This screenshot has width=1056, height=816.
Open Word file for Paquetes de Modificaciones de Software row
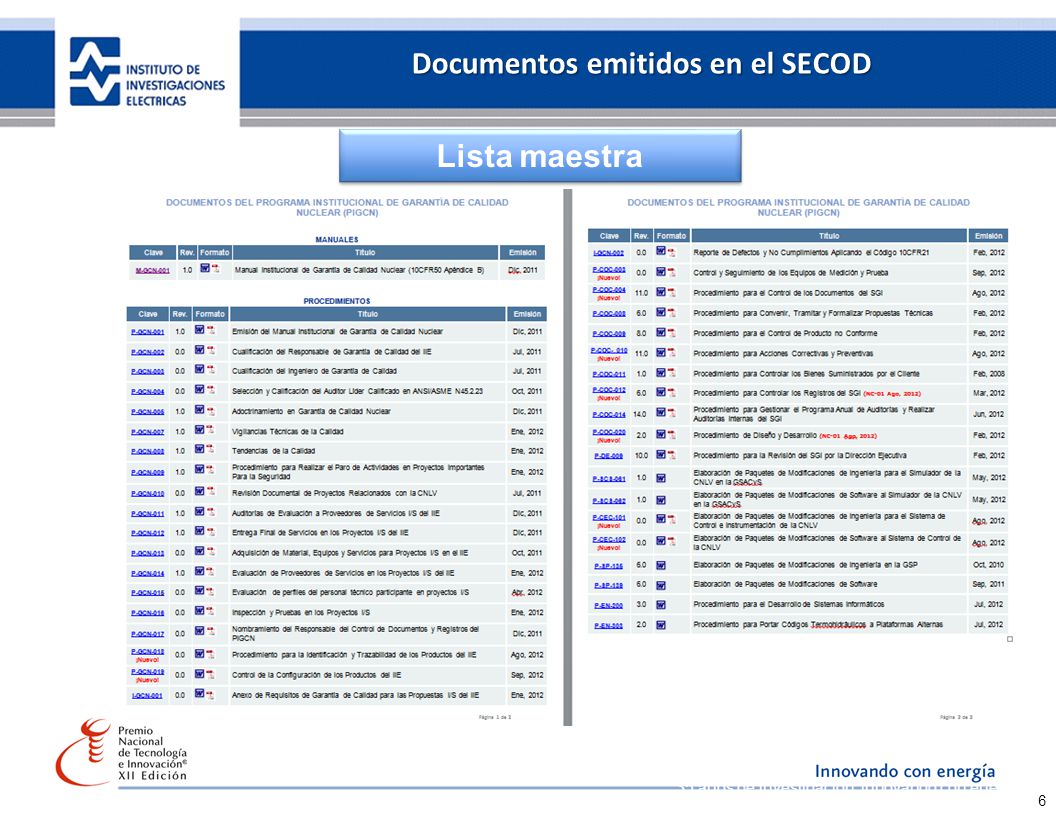click(x=661, y=585)
